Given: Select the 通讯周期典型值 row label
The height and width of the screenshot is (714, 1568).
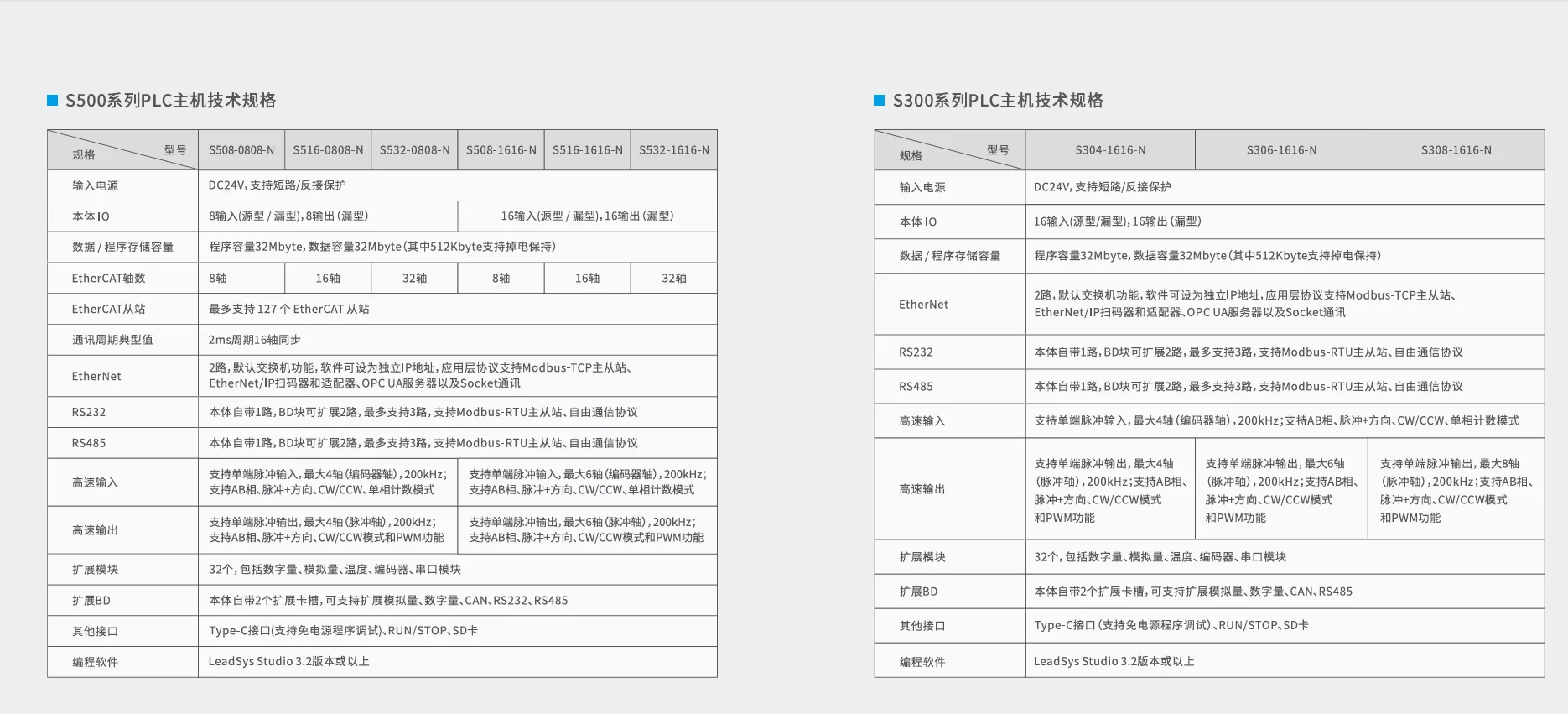Looking at the screenshot, I should pyautogui.click(x=112, y=340).
